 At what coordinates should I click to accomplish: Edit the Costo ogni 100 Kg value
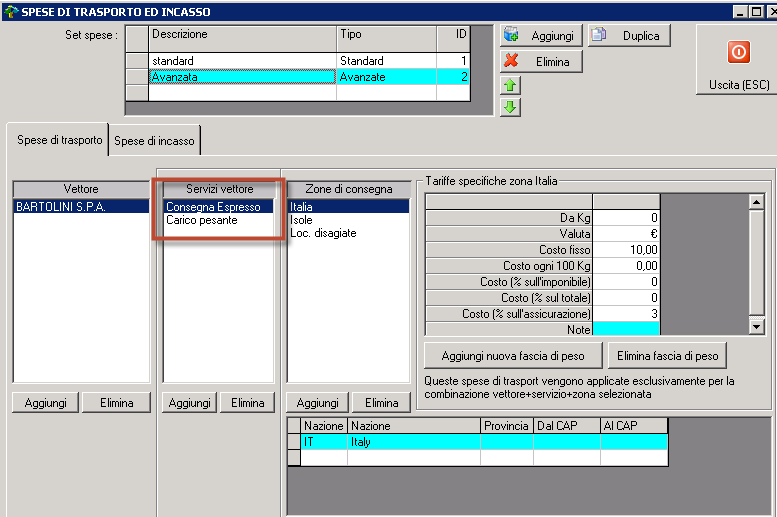pos(626,266)
